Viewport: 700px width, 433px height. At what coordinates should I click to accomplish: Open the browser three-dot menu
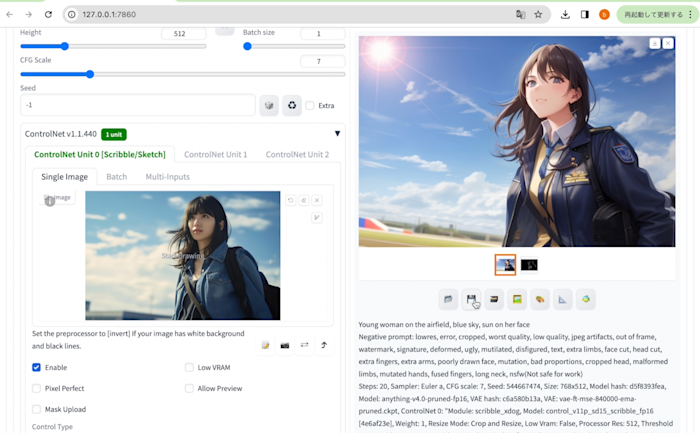pyautogui.click(x=690, y=14)
